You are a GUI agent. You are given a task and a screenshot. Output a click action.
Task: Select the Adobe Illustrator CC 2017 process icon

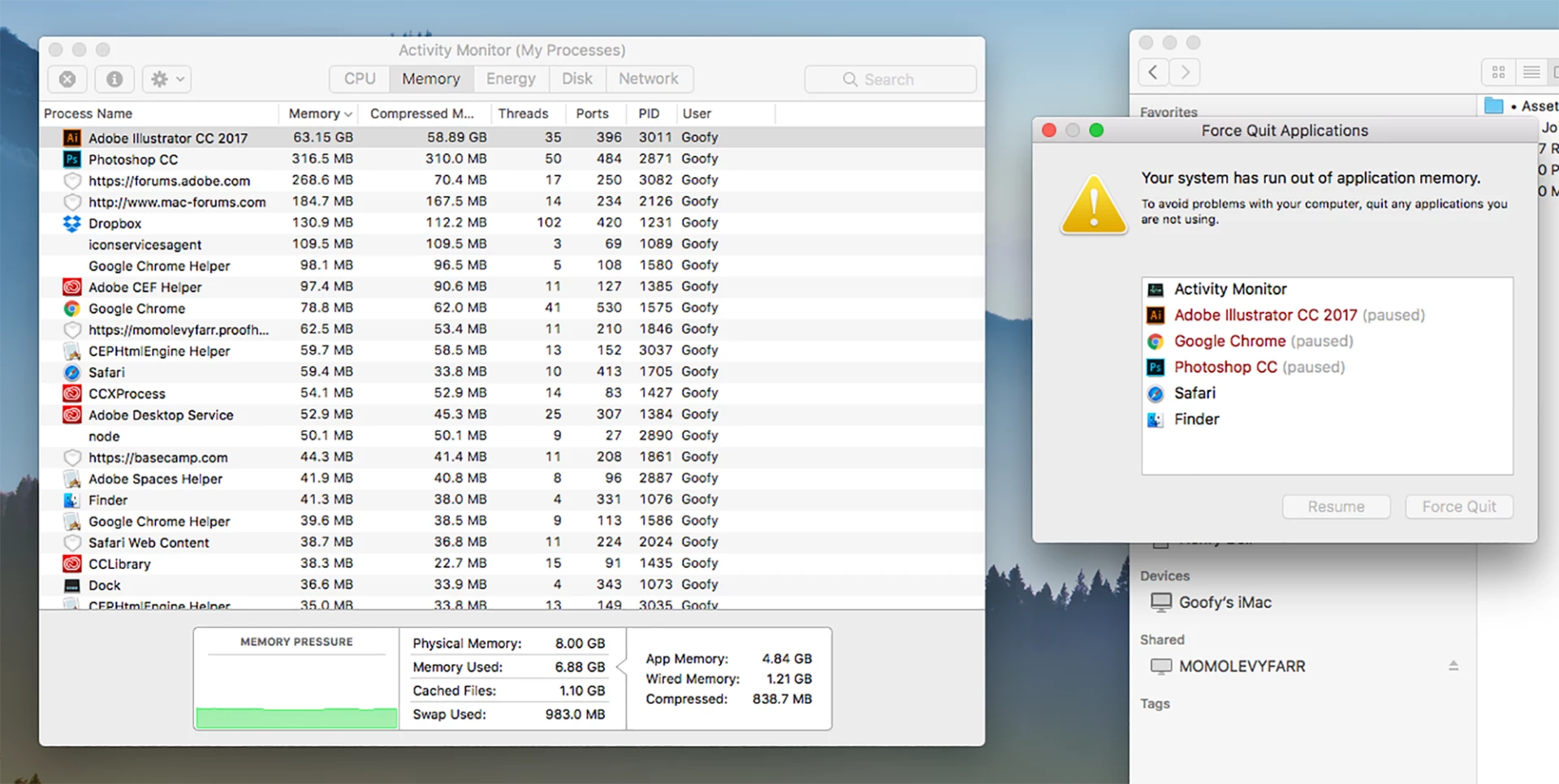(72, 137)
